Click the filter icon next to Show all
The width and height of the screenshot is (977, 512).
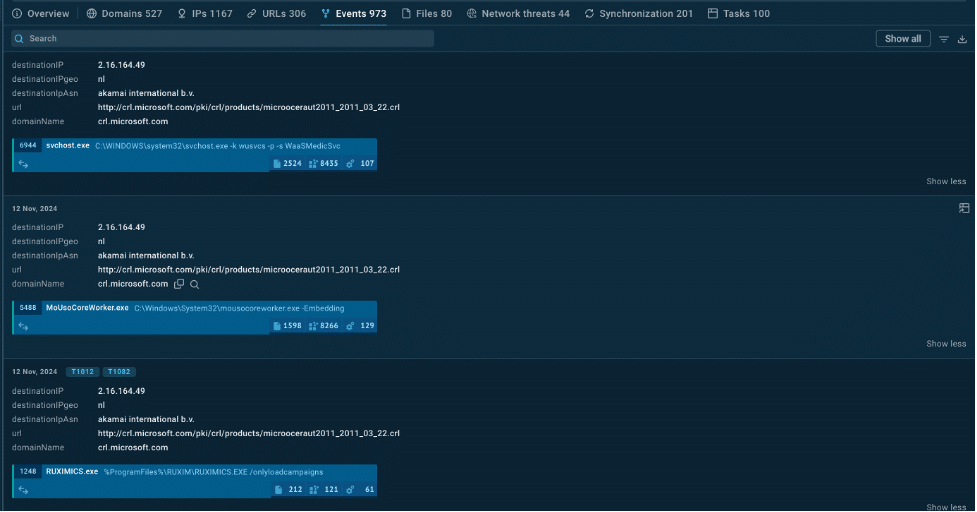(x=944, y=39)
